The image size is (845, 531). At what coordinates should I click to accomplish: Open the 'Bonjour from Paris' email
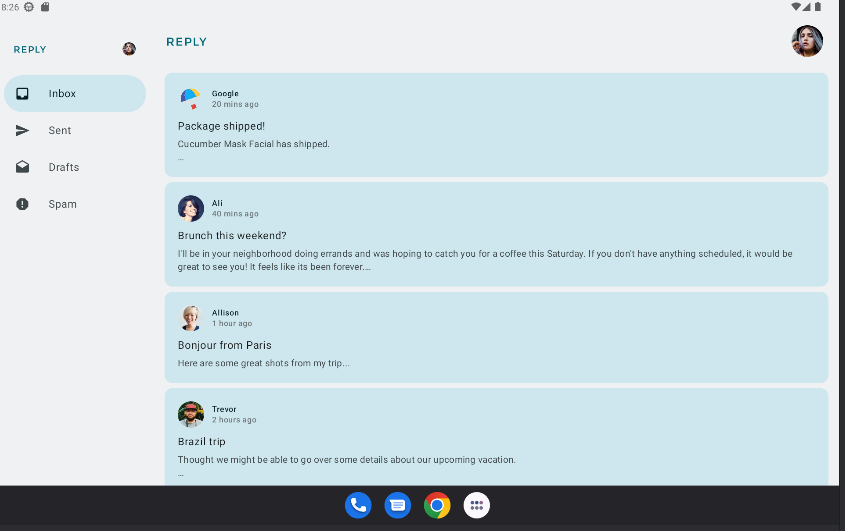(496, 337)
